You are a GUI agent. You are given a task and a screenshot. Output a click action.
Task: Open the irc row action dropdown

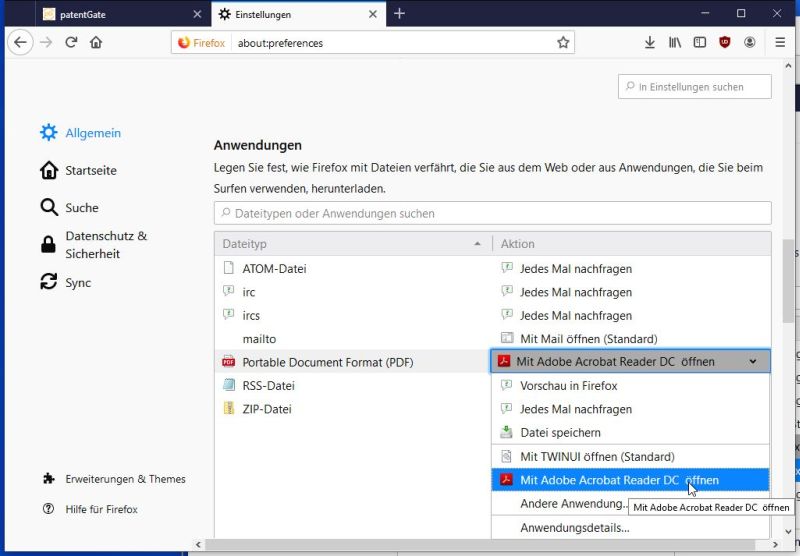(x=631, y=292)
